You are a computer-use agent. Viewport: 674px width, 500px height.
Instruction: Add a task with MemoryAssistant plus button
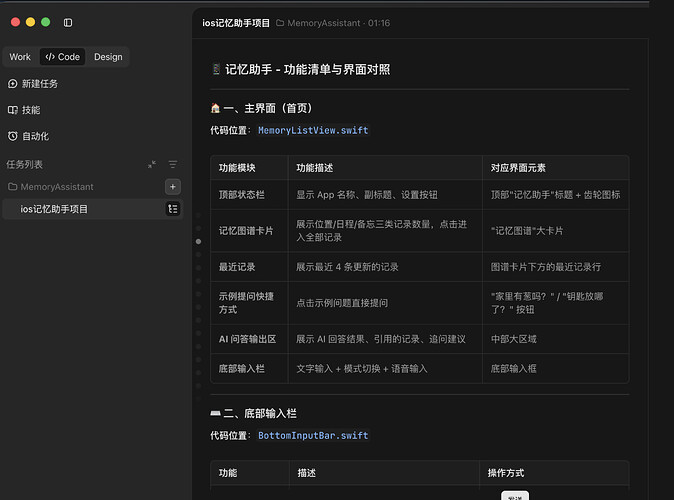[173, 187]
